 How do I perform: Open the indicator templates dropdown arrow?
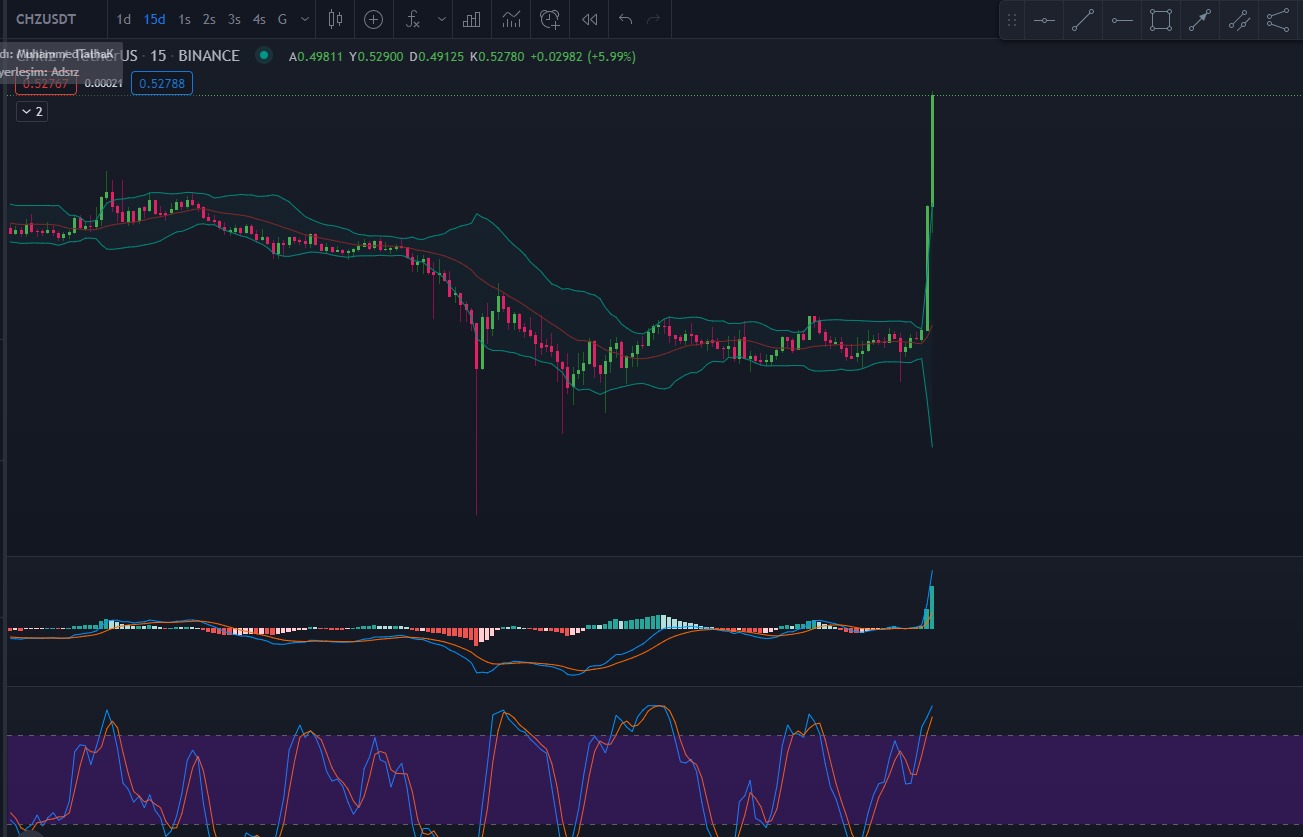point(441,19)
